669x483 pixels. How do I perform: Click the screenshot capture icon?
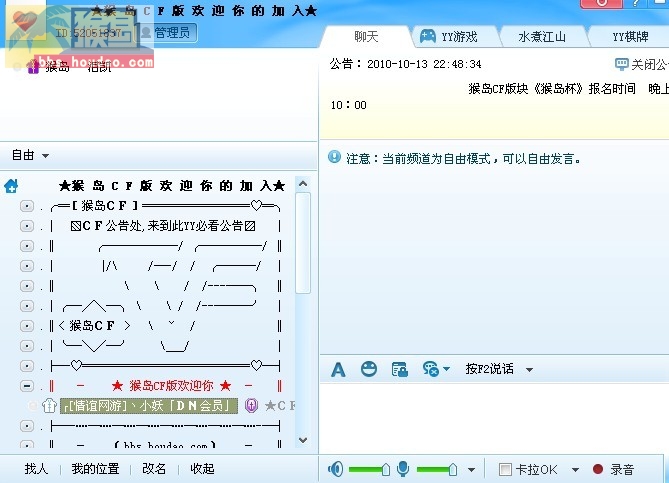click(x=399, y=369)
